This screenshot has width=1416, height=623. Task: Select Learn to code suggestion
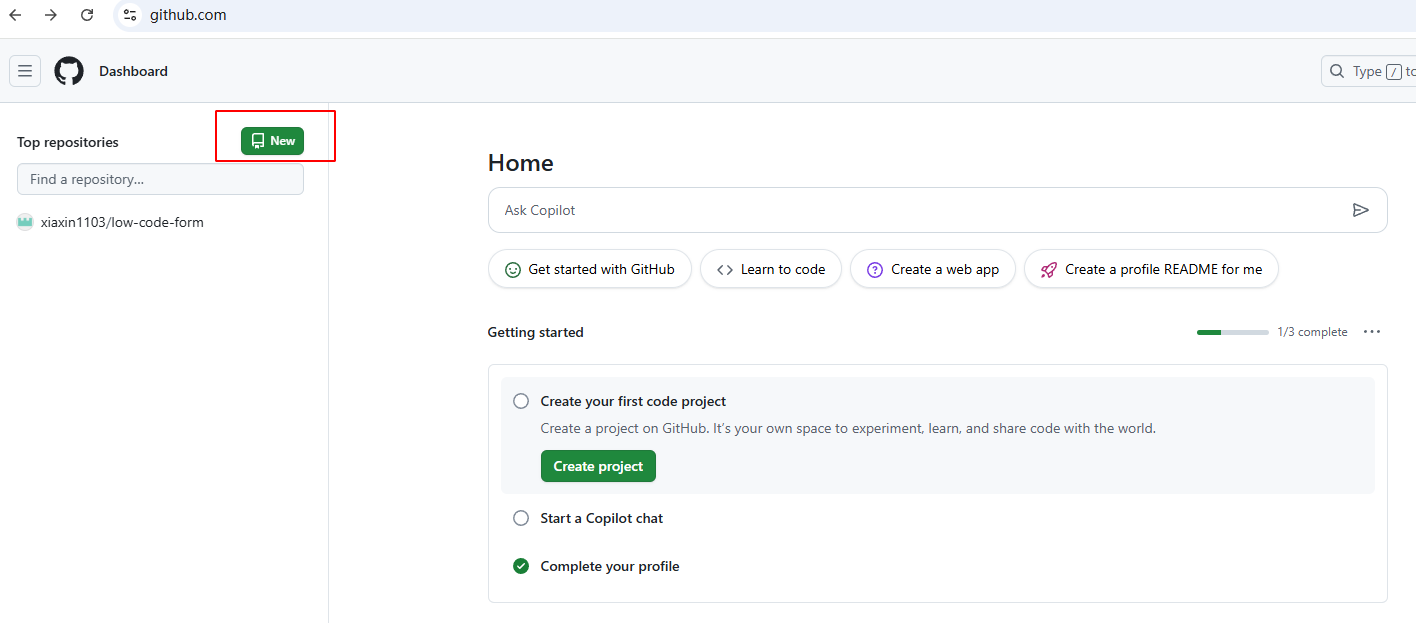coord(771,269)
